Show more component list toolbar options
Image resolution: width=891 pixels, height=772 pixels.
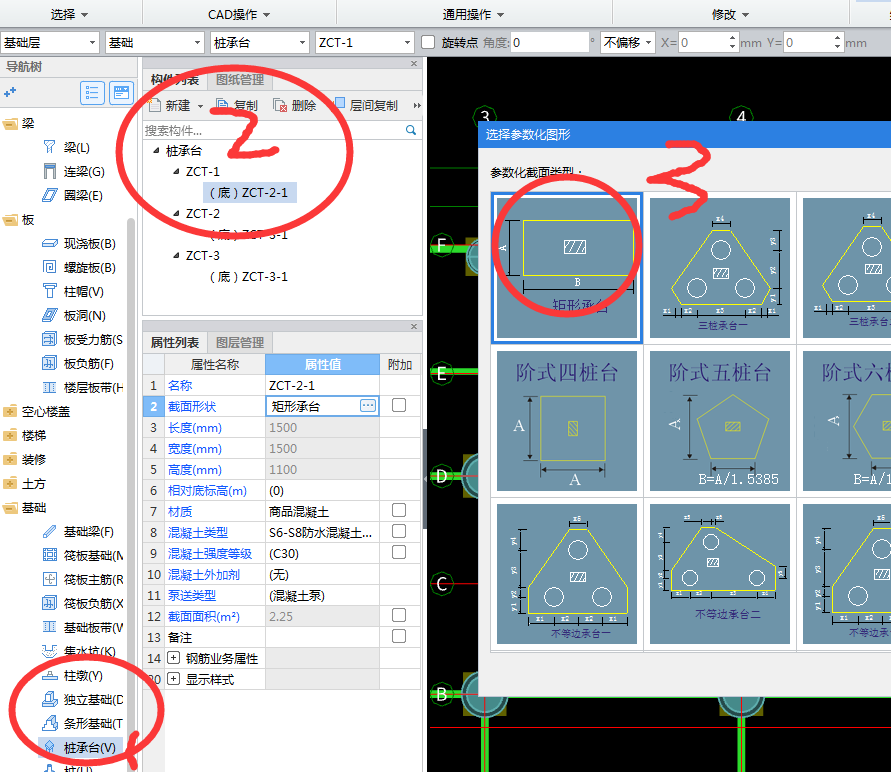tap(417, 105)
